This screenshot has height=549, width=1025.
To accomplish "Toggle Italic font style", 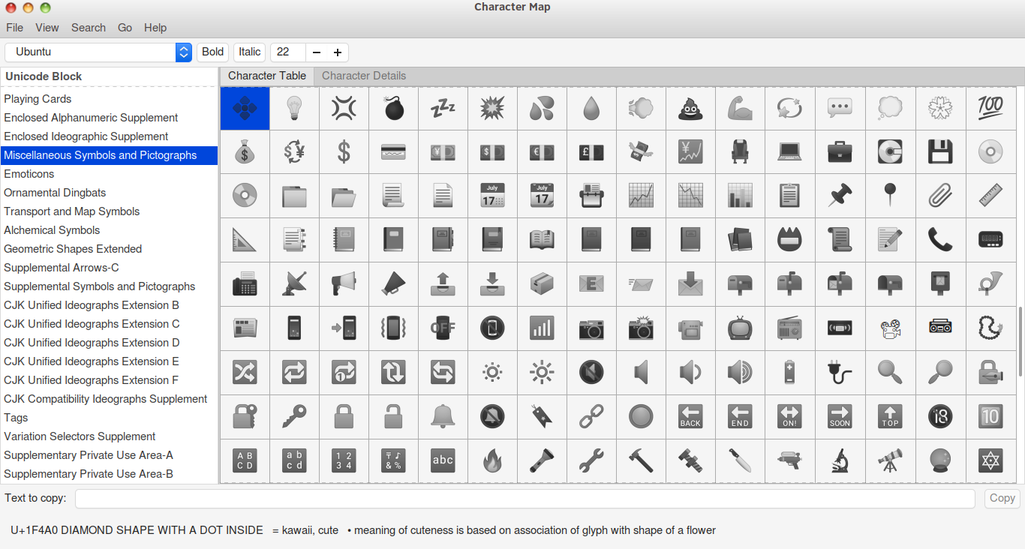I will coord(250,52).
